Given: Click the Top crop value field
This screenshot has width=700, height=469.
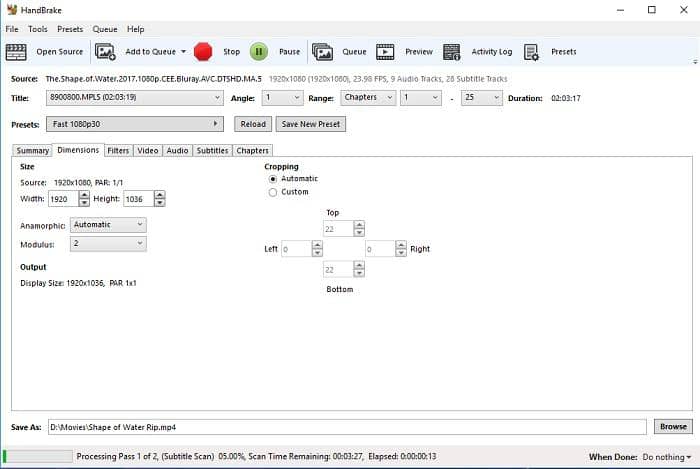Looking at the screenshot, I should (x=338, y=228).
